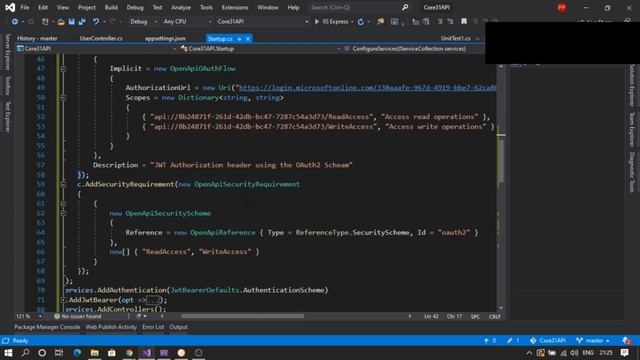Toggle the bookmark toolbar icon
640x360 pixels.
464,21
